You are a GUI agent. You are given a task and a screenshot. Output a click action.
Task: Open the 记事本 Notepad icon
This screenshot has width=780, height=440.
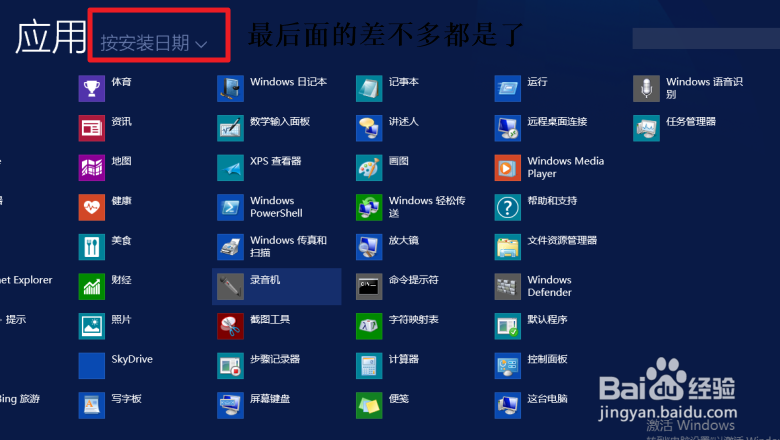pyautogui.click(x=369, y=88)
